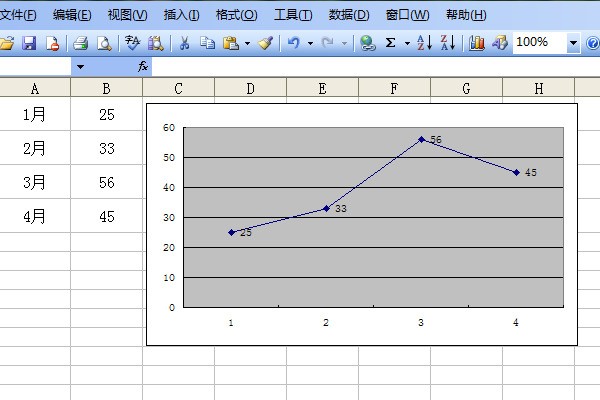The image size is (600, 400).
Task: Click the chart data point labeled 56
Action: point(421,139)
